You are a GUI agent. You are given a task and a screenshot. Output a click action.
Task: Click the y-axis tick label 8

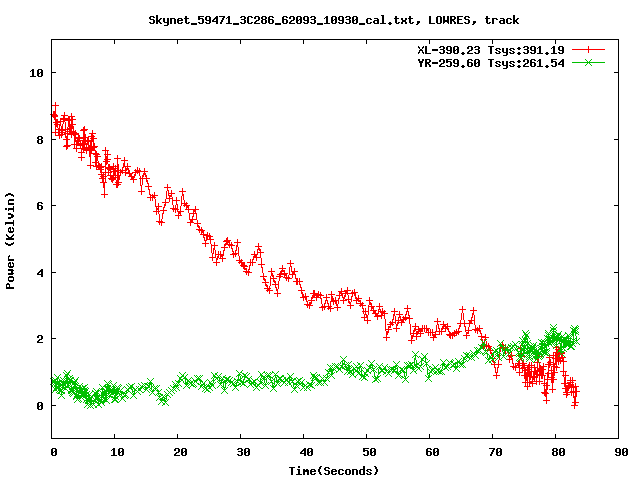40,140
